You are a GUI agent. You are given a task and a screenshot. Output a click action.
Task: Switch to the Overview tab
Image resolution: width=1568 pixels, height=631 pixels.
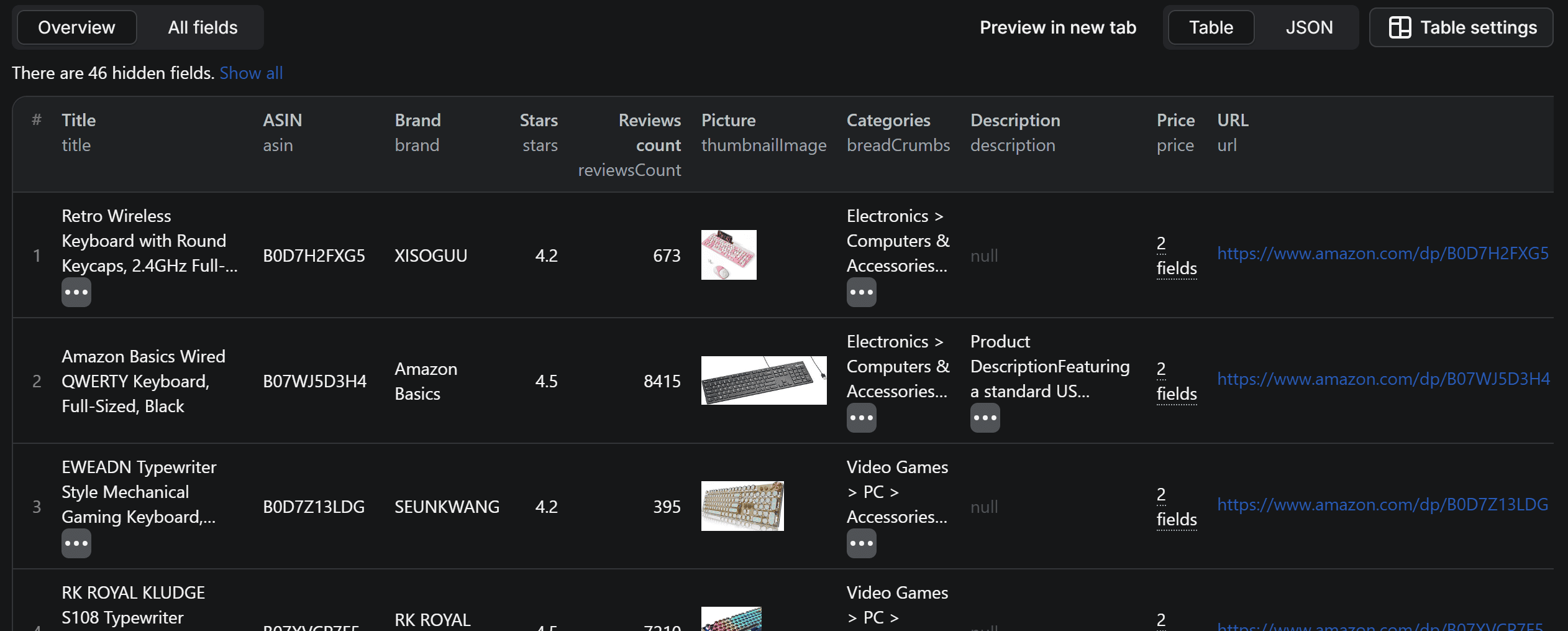[76, 27]
